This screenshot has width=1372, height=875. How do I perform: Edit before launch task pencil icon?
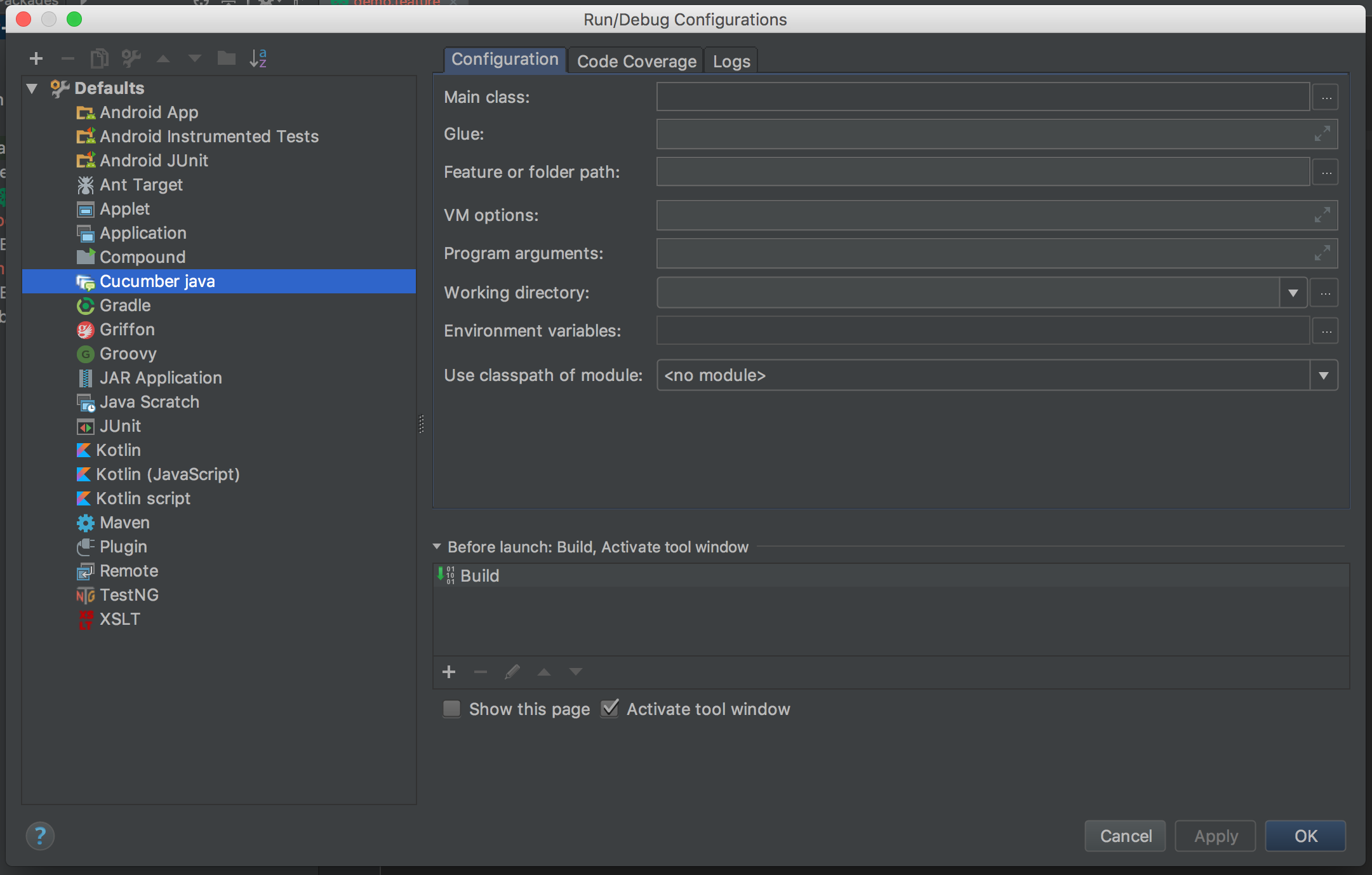[x=512, y=672]
